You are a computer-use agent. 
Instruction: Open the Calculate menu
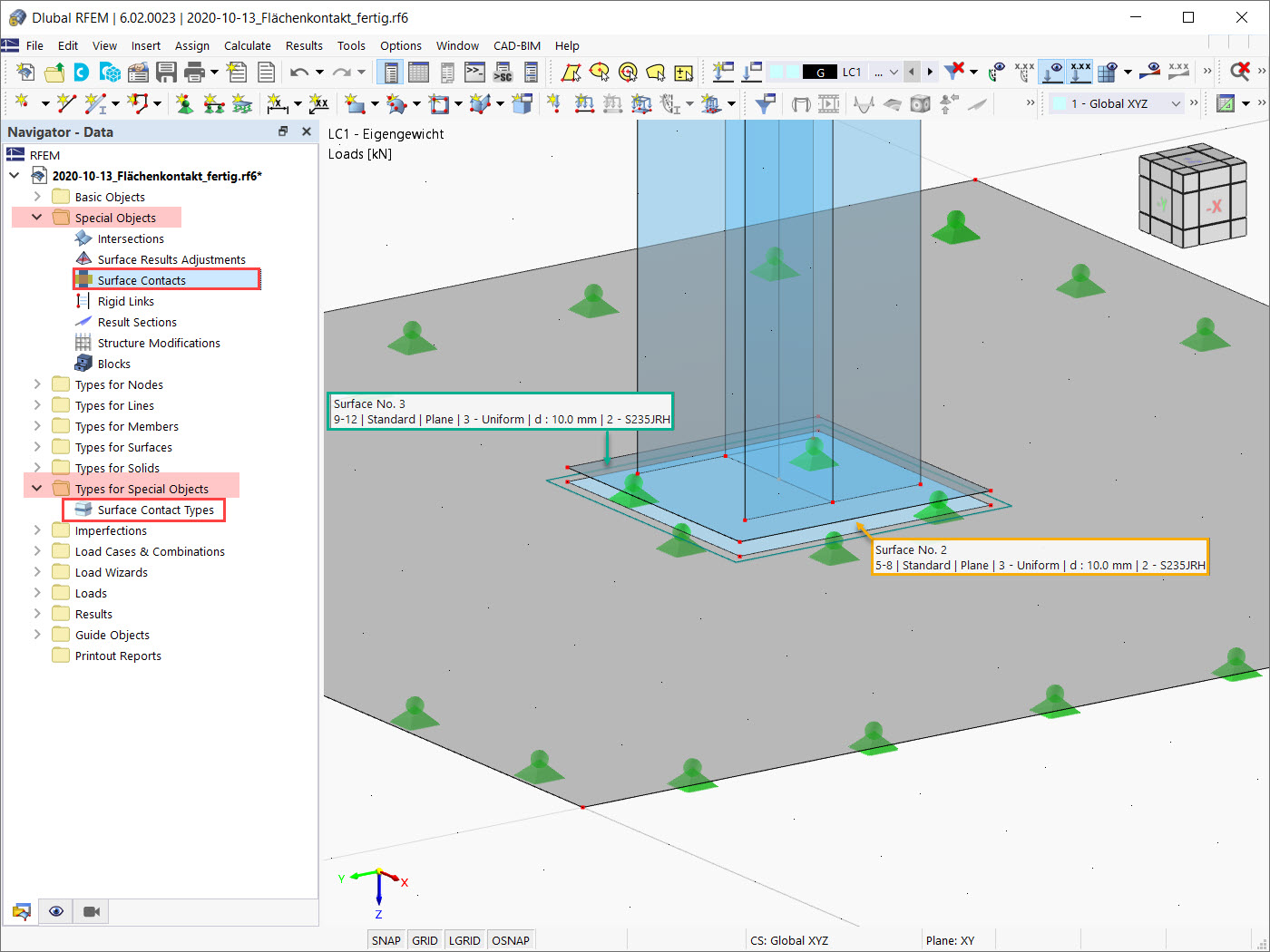tap(247, 45)
